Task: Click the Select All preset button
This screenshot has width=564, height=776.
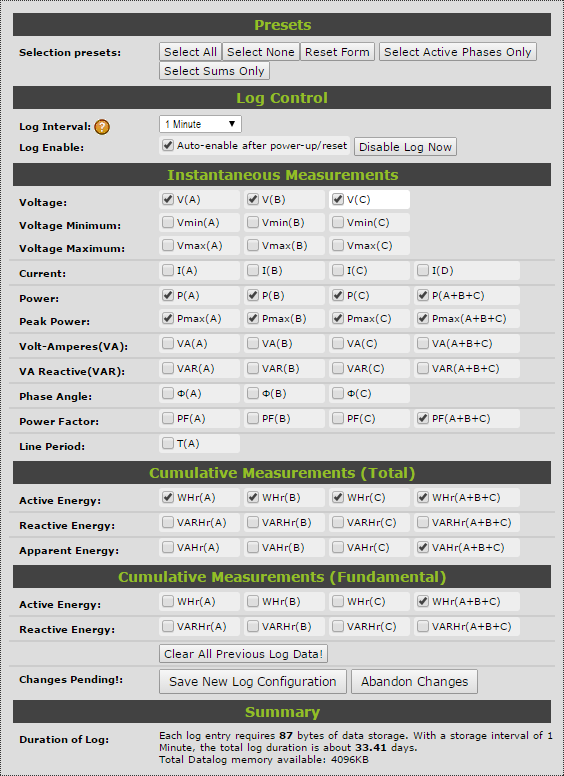Action: [x=190, y=52]
